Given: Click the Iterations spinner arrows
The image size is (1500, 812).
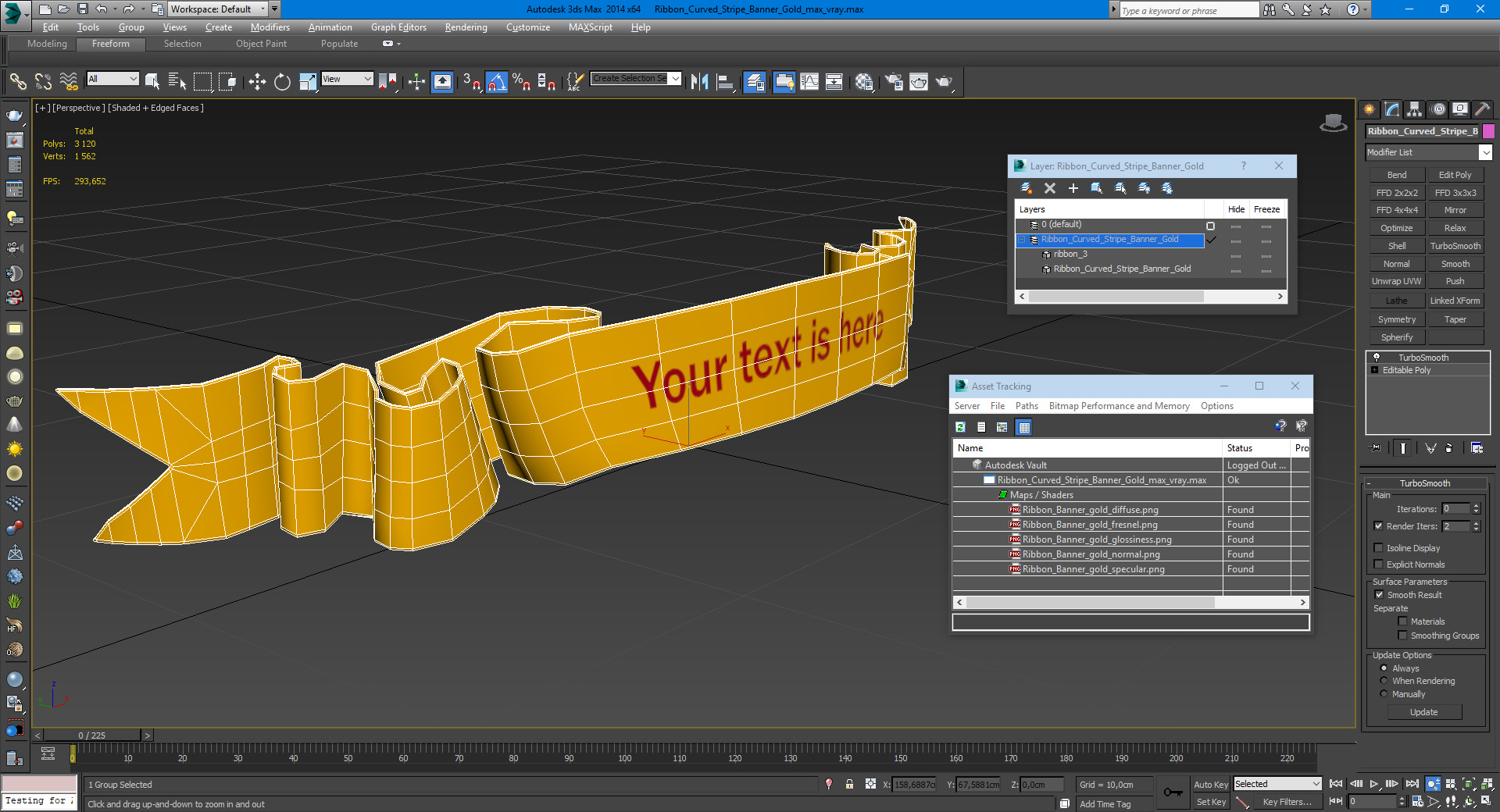Looking at the screenshot, I should 1476,509.
